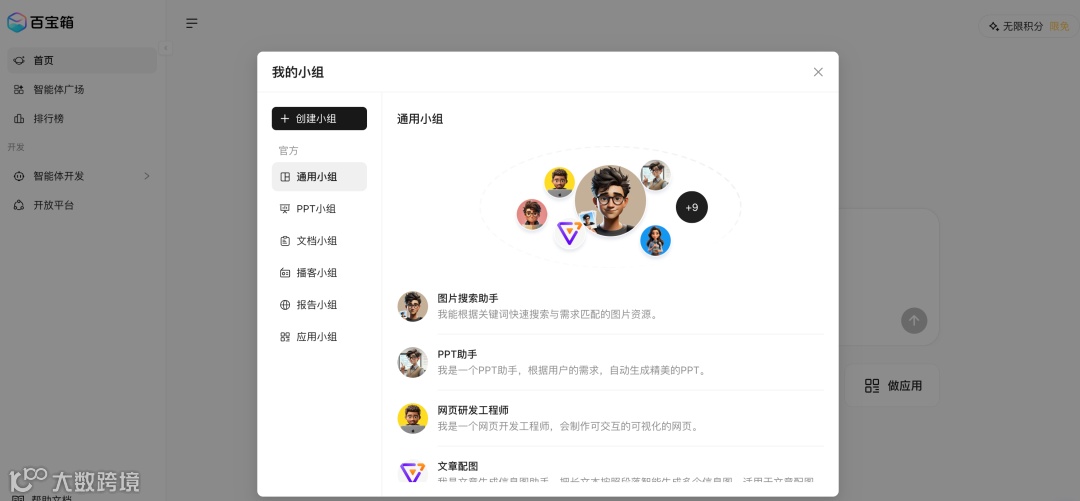
Task: Click the 智能体开发 robot icon
Action: [19, 176]
